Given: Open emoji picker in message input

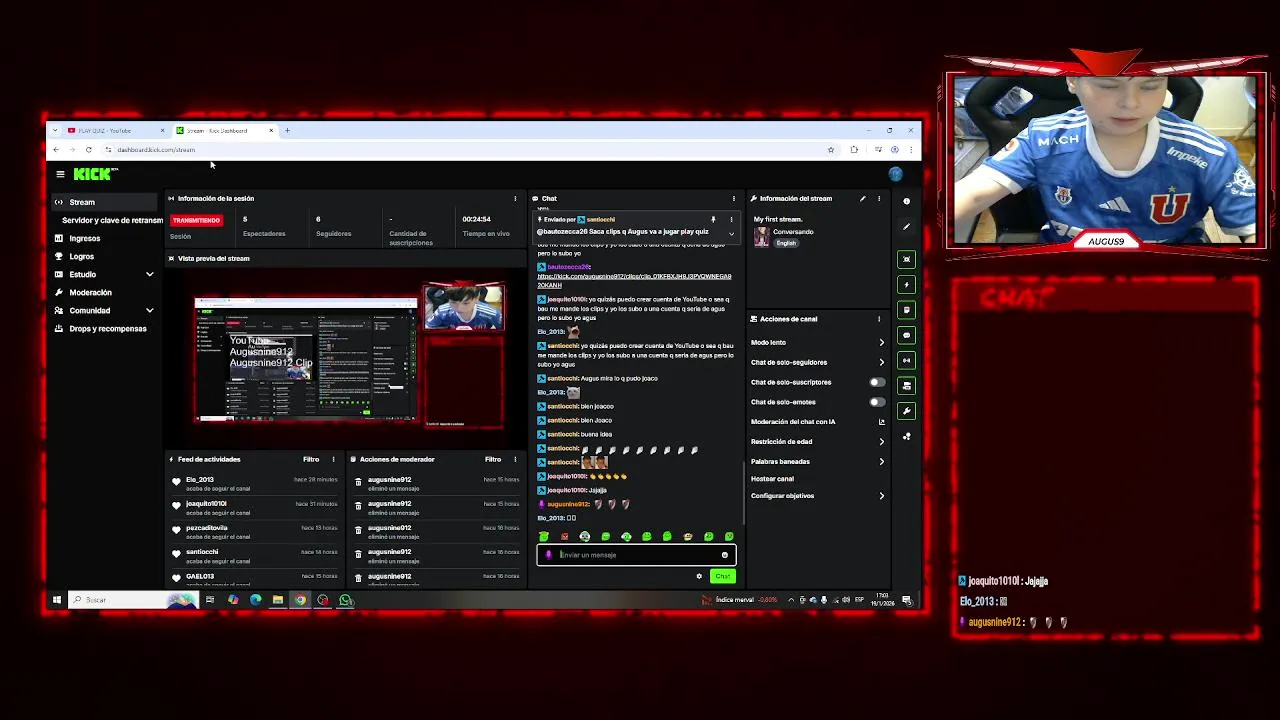Looking at the screenshot, I should coord(725,555).
